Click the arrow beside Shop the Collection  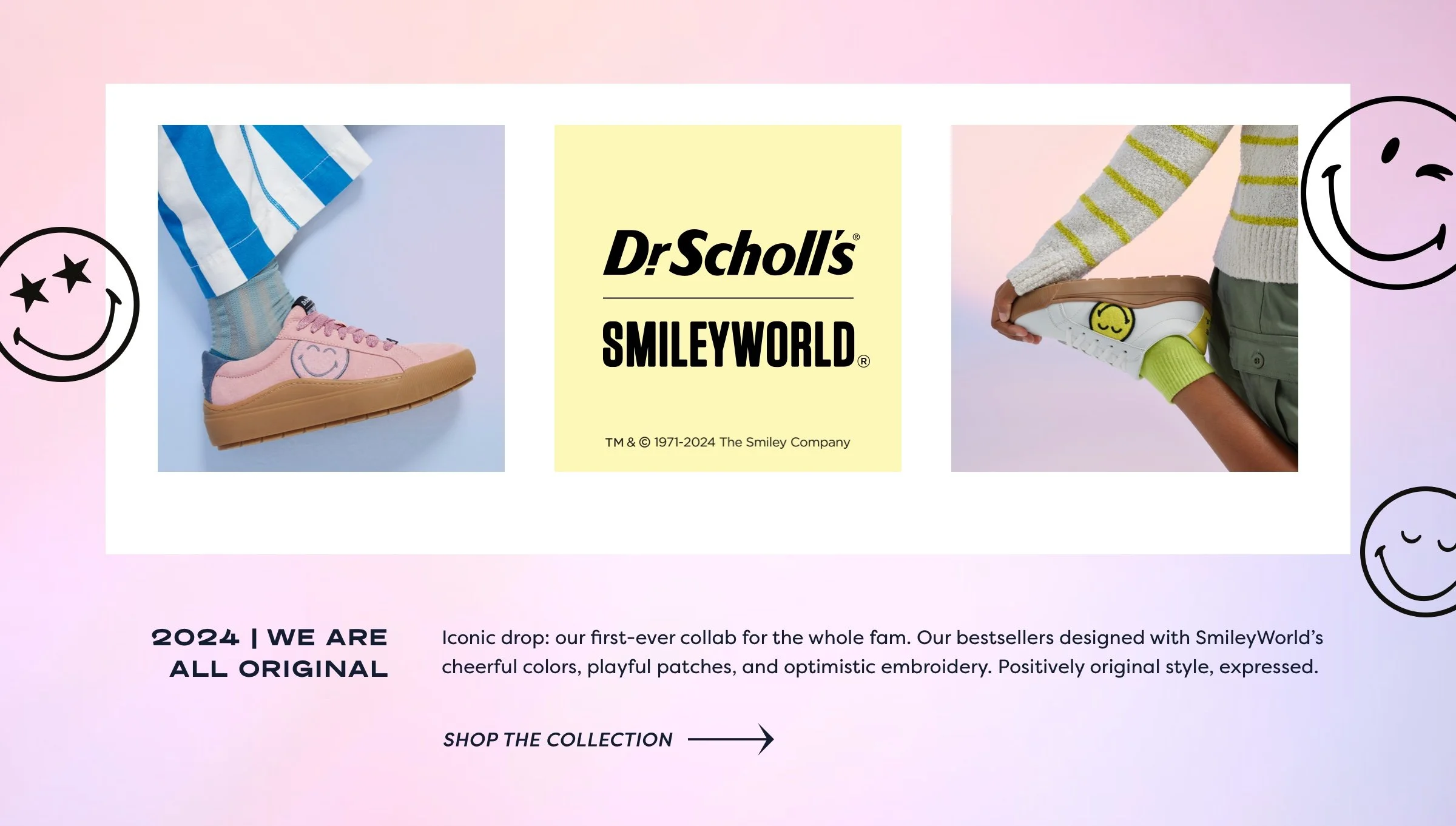pyautogui.click(x=731, y=739)
